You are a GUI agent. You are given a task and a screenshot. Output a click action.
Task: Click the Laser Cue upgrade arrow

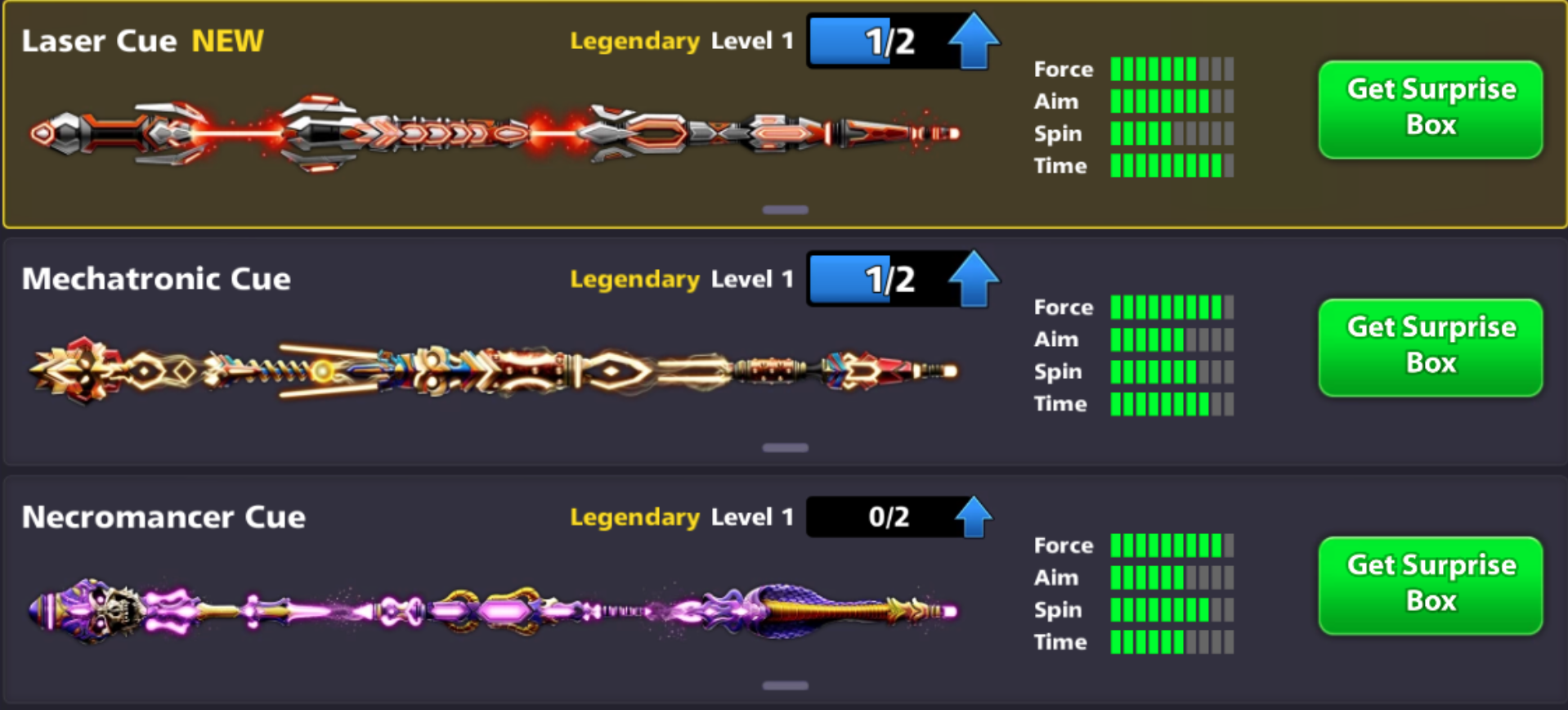tap(974, 41)
